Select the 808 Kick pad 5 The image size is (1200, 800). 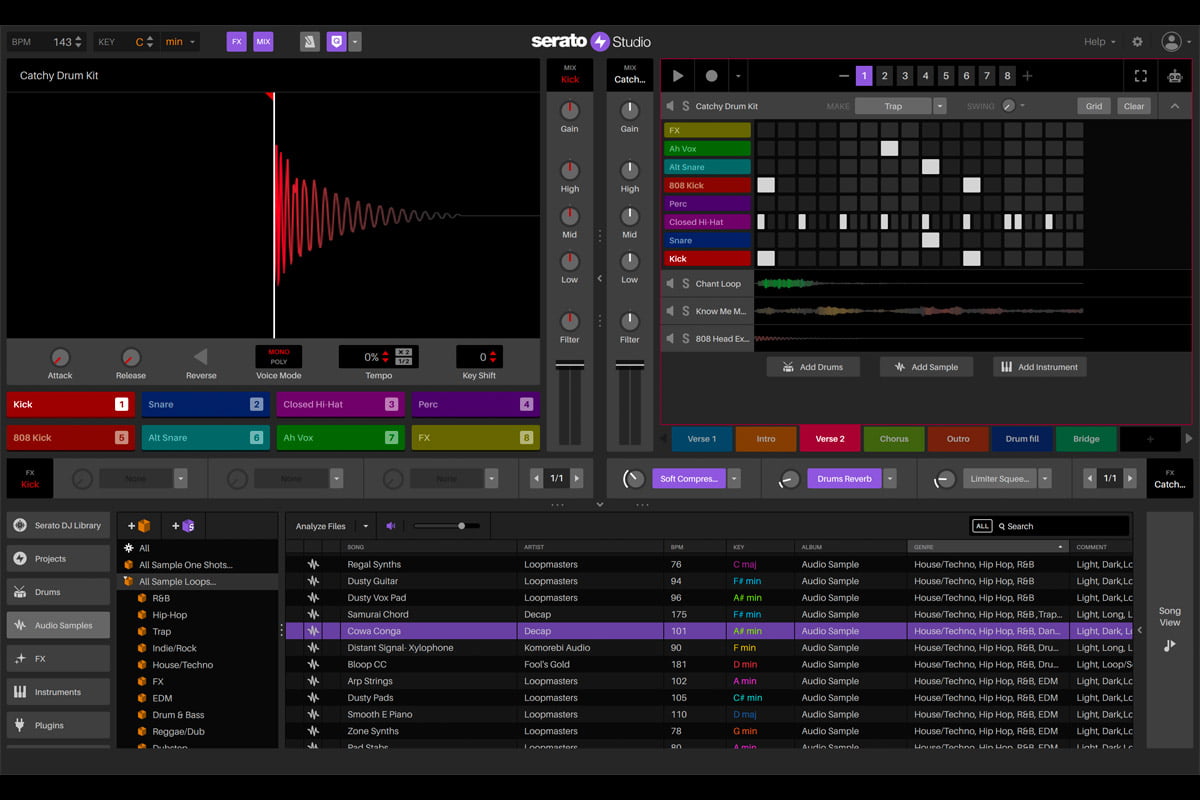[x=71, y=437]
